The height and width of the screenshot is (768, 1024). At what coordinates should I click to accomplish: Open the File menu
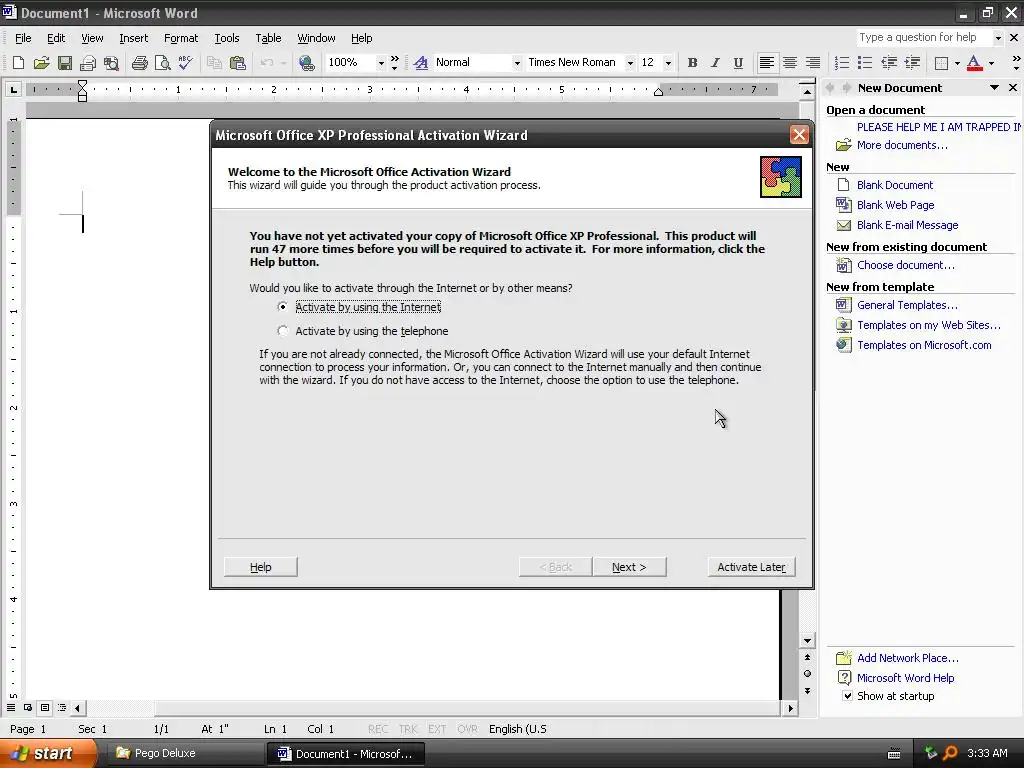[x=23, y=39]
